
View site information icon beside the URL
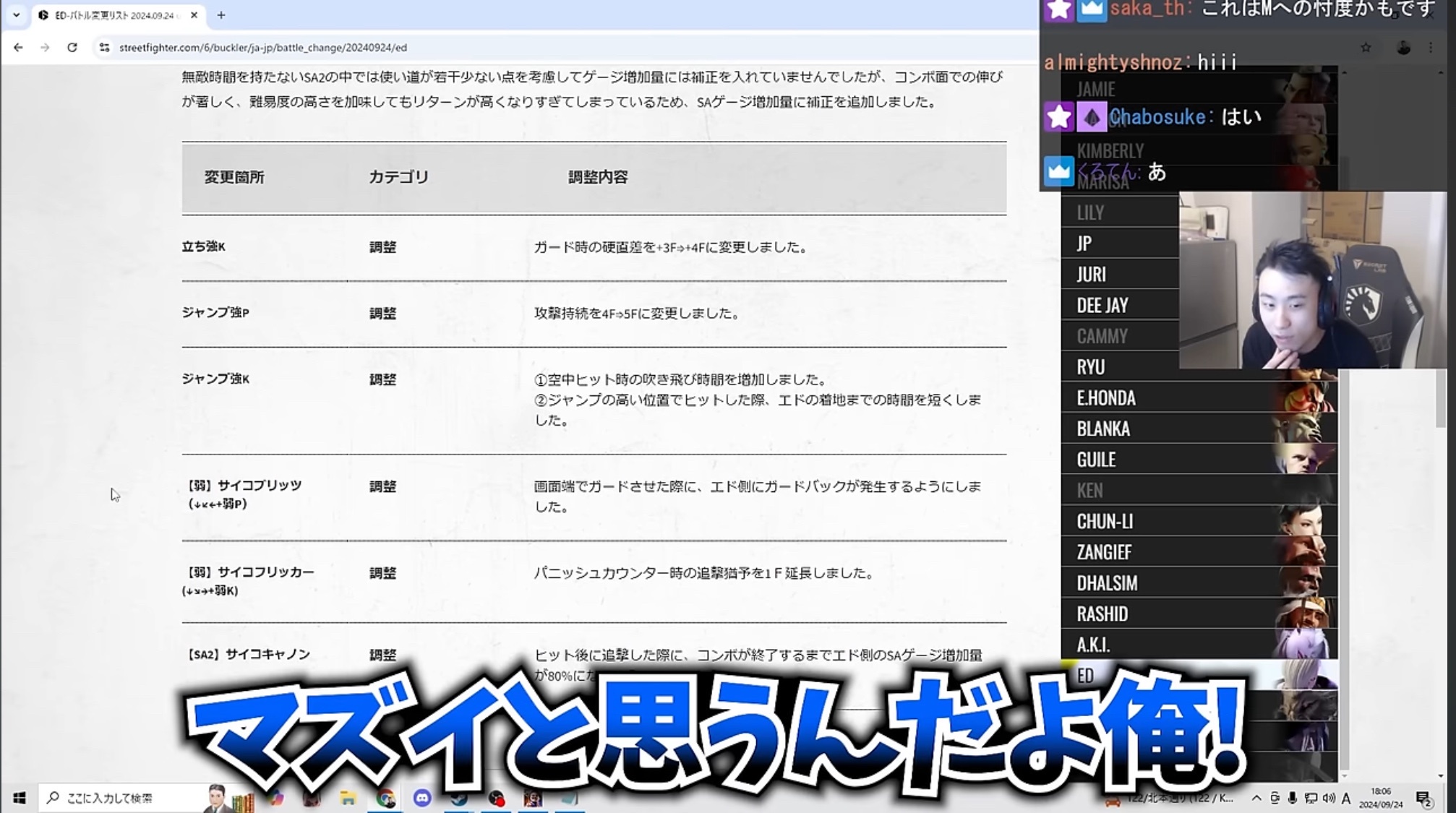click(104, 47)
